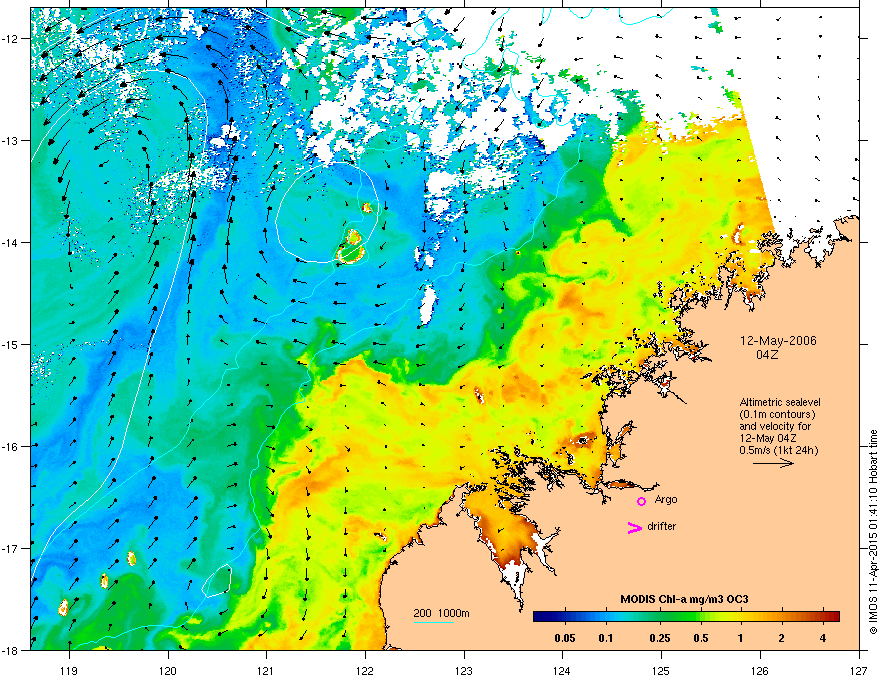The image size is (880, 680).
Task: Click the dark red end of the colorbar near 4
Action: [x=834, y=616]
